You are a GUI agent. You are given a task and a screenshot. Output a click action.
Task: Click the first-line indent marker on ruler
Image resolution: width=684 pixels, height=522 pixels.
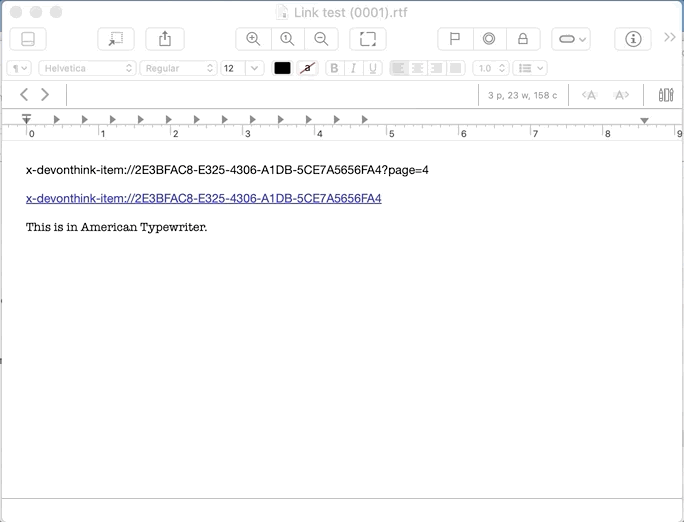point(26,118)
